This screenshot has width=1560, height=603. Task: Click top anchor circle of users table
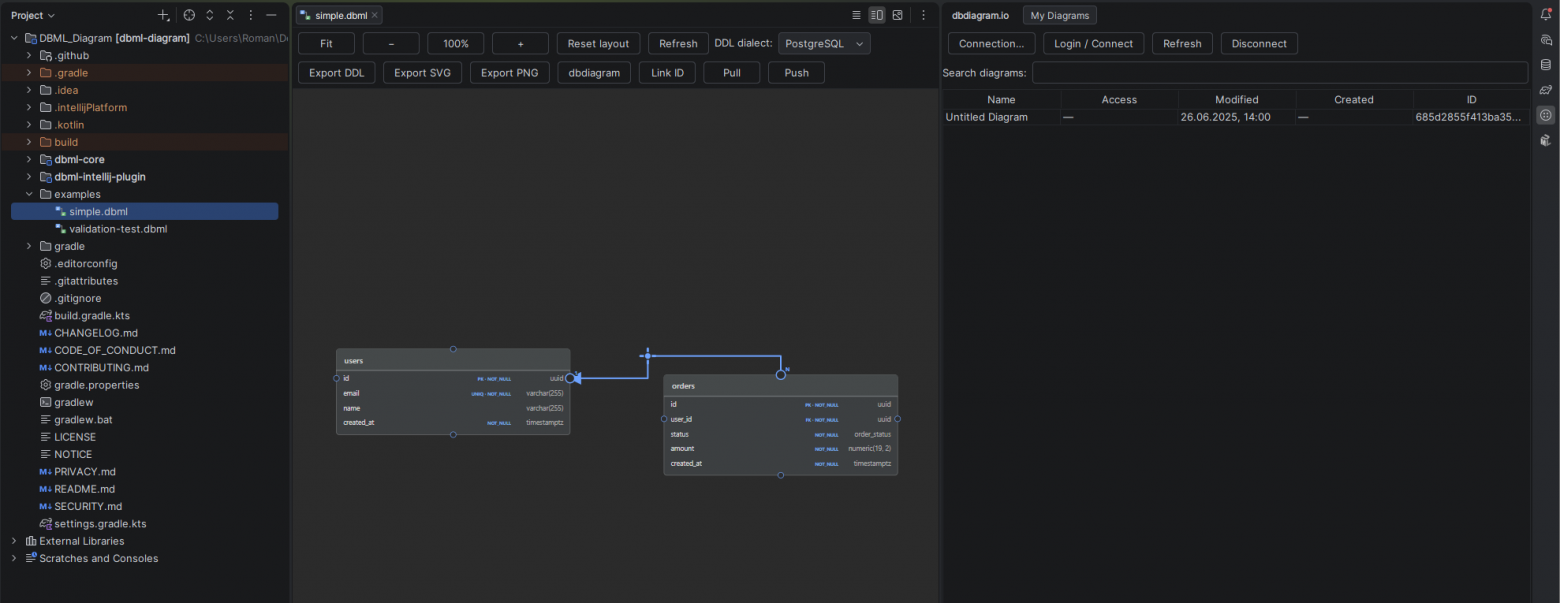click(453, 349)
